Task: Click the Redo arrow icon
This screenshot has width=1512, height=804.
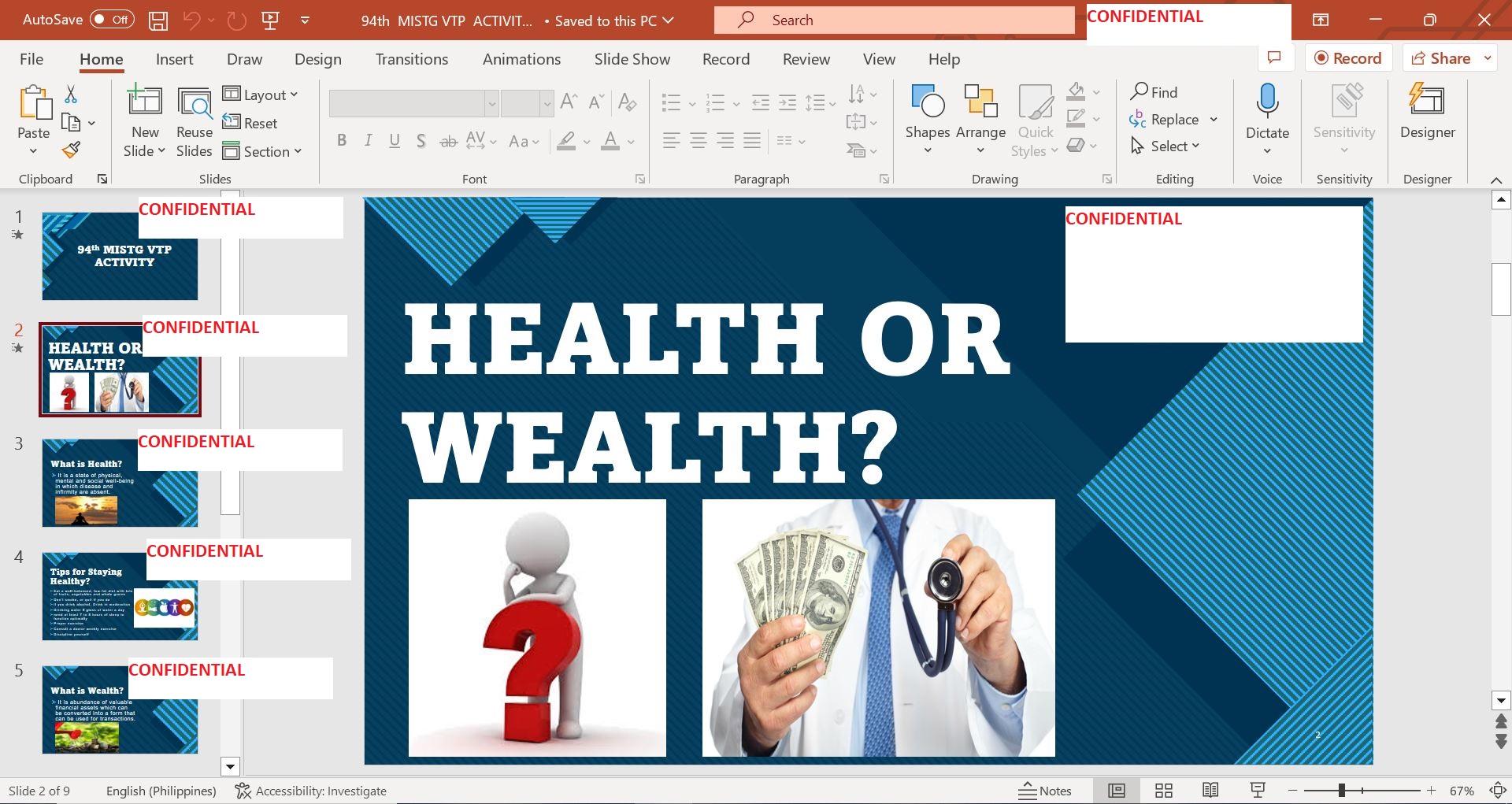Action: click(x=236, y=20)
